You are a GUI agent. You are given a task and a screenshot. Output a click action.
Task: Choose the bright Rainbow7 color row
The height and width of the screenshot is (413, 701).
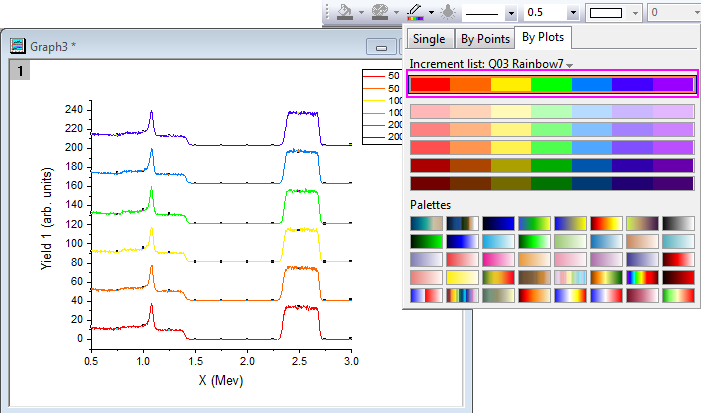tap(552, 84)
